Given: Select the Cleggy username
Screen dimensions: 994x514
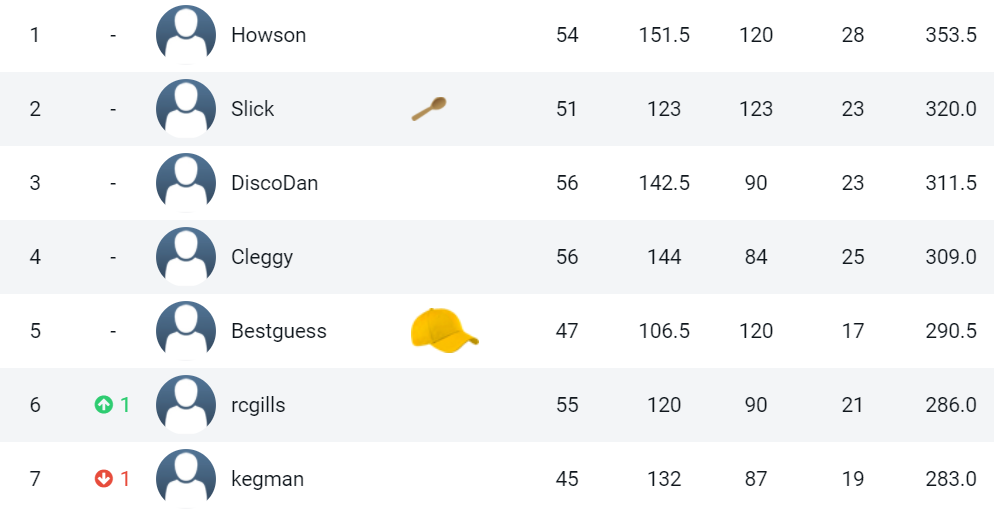Looking at the screenshot, I should pyautogui.click(x=262, y=257).
